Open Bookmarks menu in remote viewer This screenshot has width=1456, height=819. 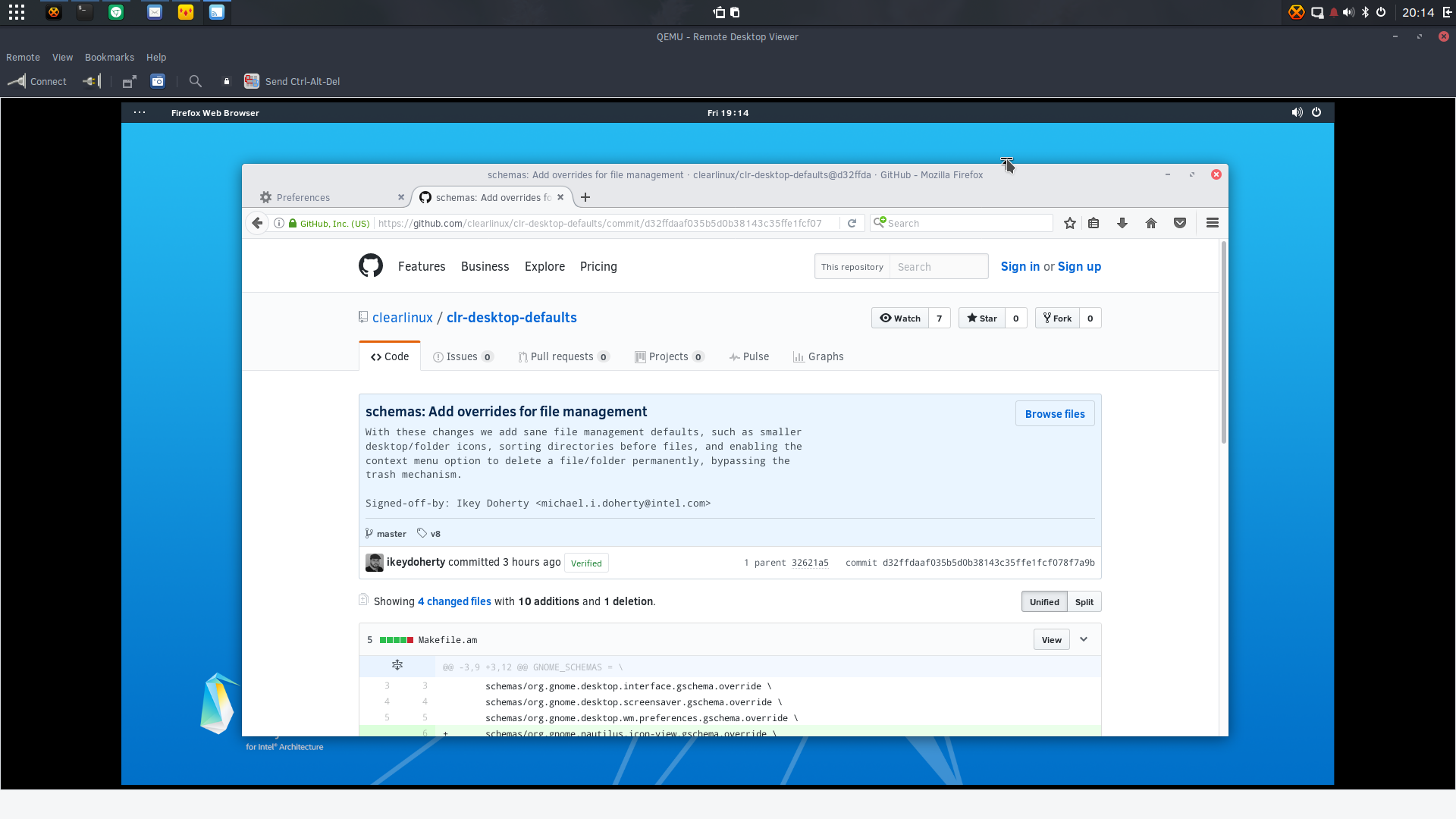click(x=109, y=58)
